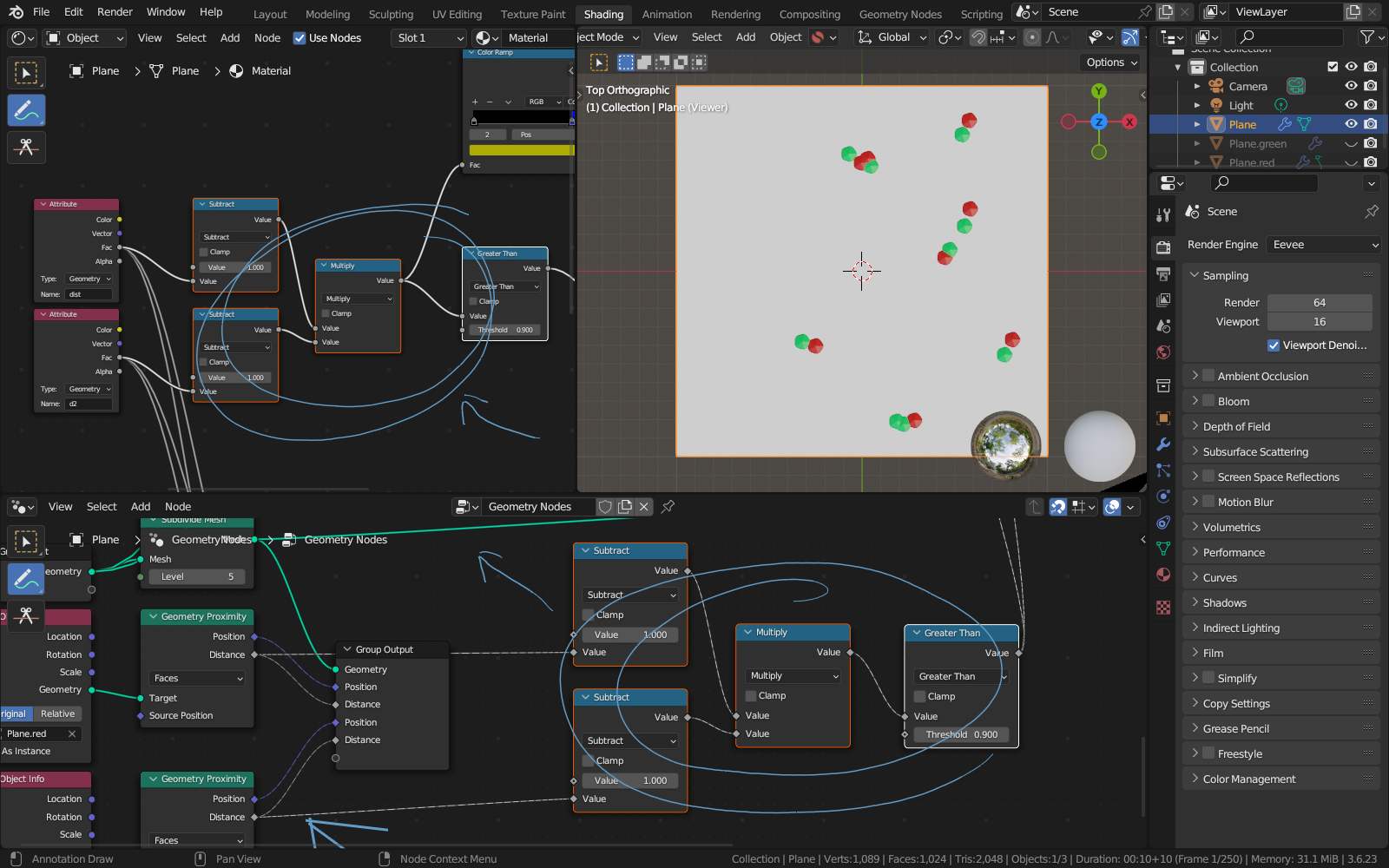Click the Output properties printer tab
Viewport: 1389px width, 868px height.
pyautogui.click(x=1163, y=274)
